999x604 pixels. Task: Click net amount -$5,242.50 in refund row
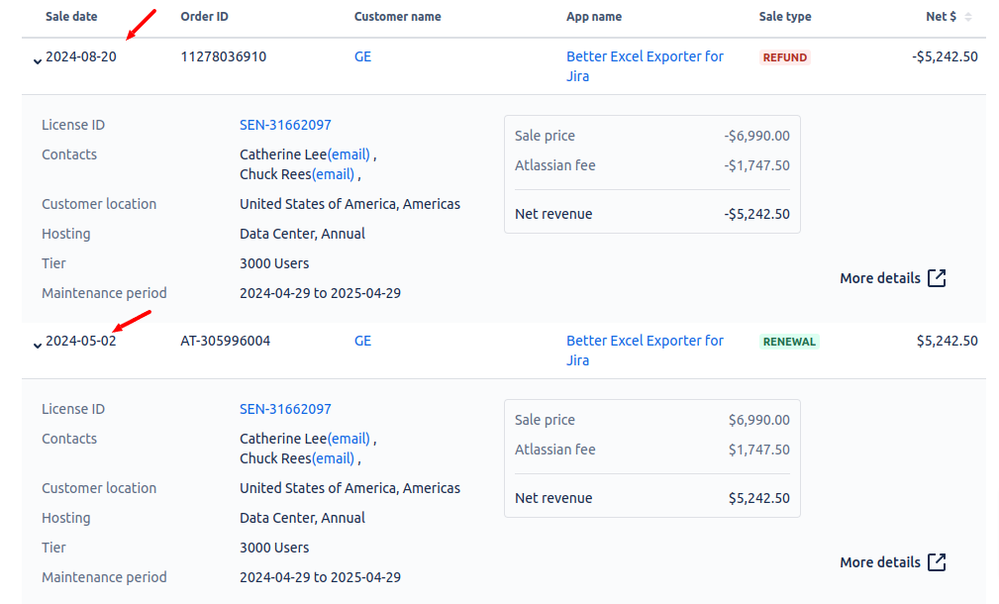(x=945, y=57)
